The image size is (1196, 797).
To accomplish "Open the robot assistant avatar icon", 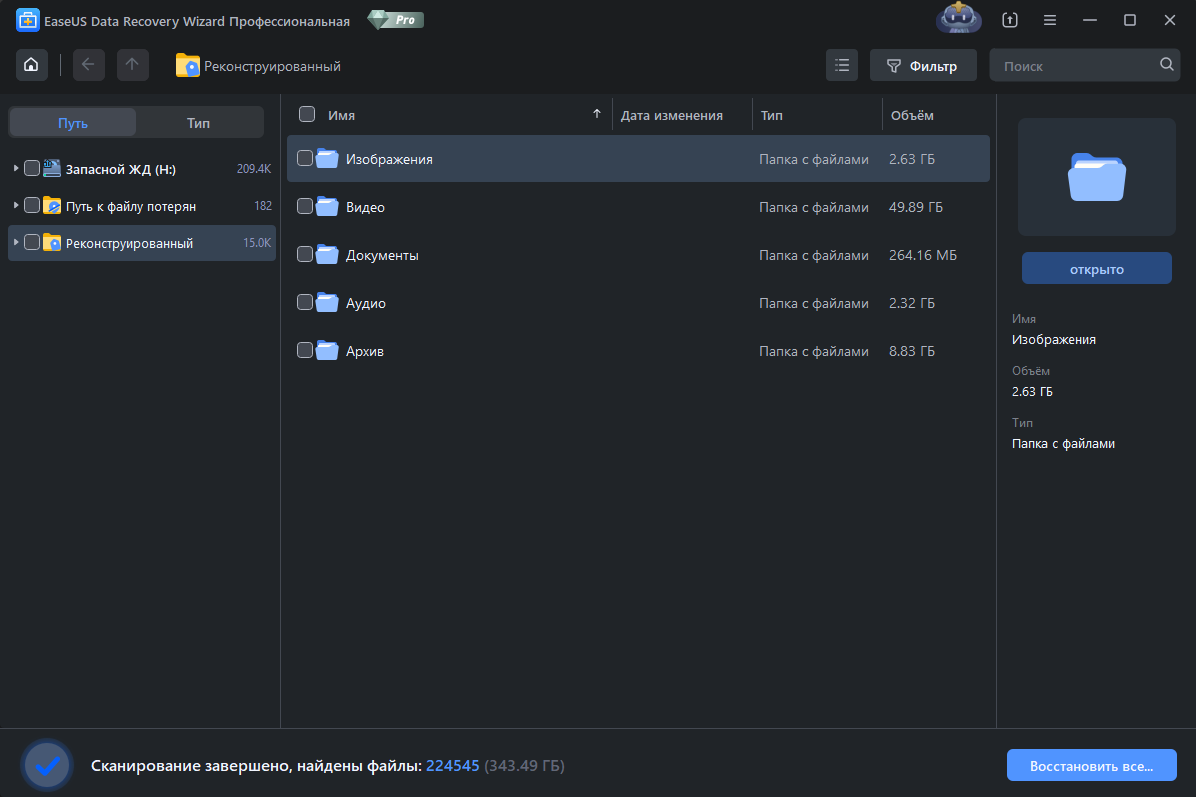I will pos(959,18).
